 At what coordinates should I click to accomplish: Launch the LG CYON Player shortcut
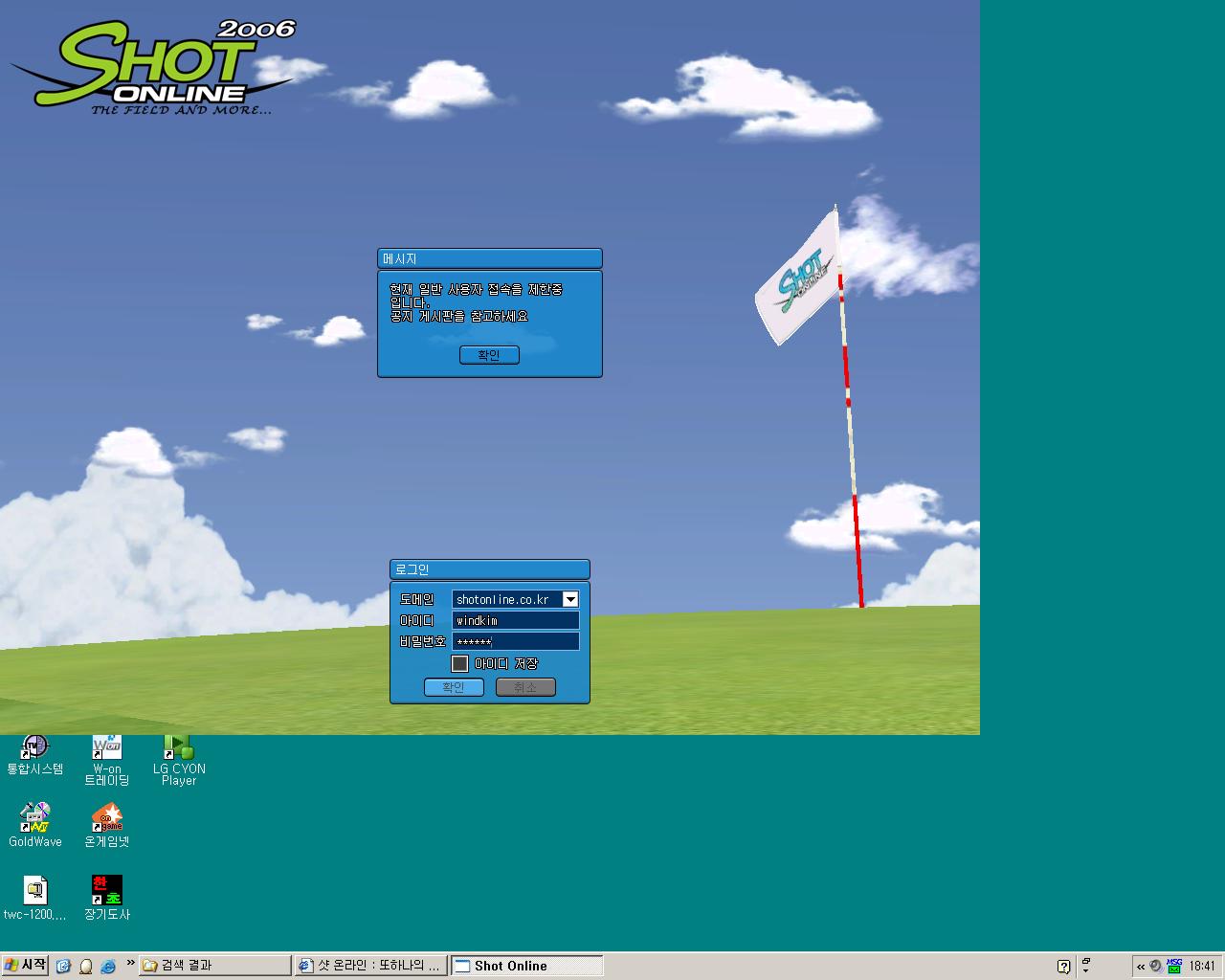pyautogui.click(x=179, y=761)
